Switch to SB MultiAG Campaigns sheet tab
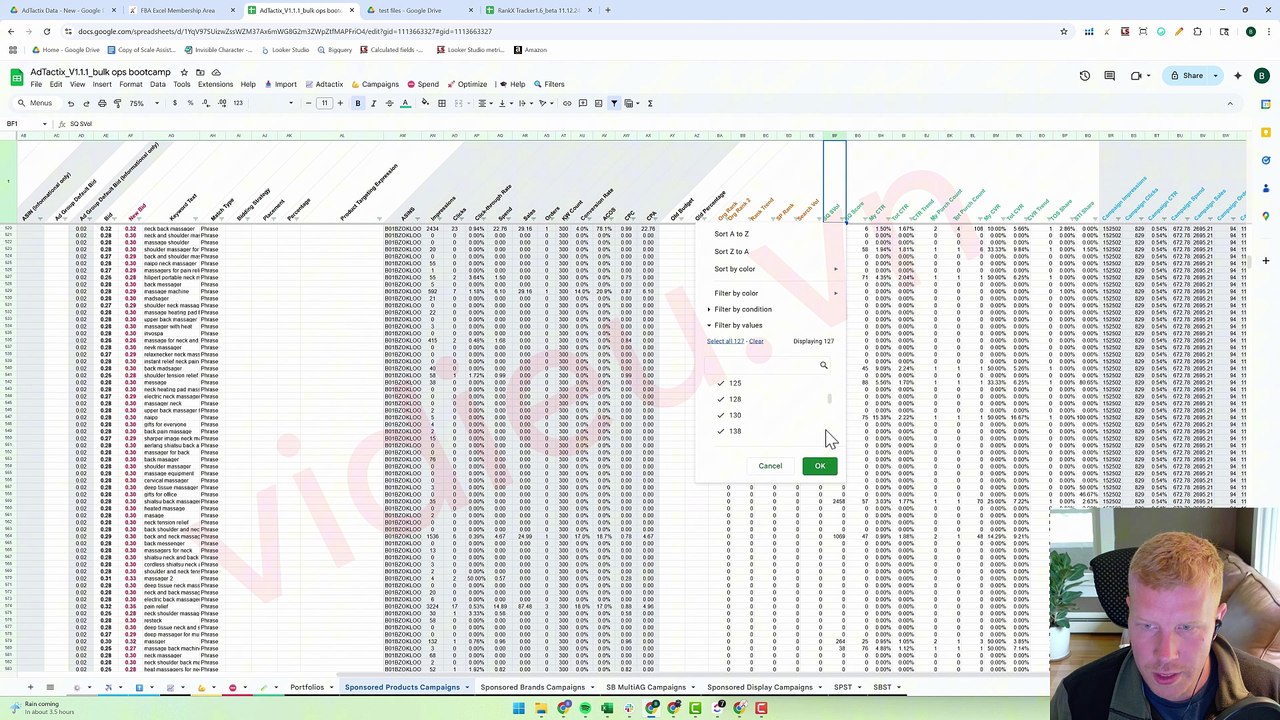The image size is (1280, 720). point(646,687)
